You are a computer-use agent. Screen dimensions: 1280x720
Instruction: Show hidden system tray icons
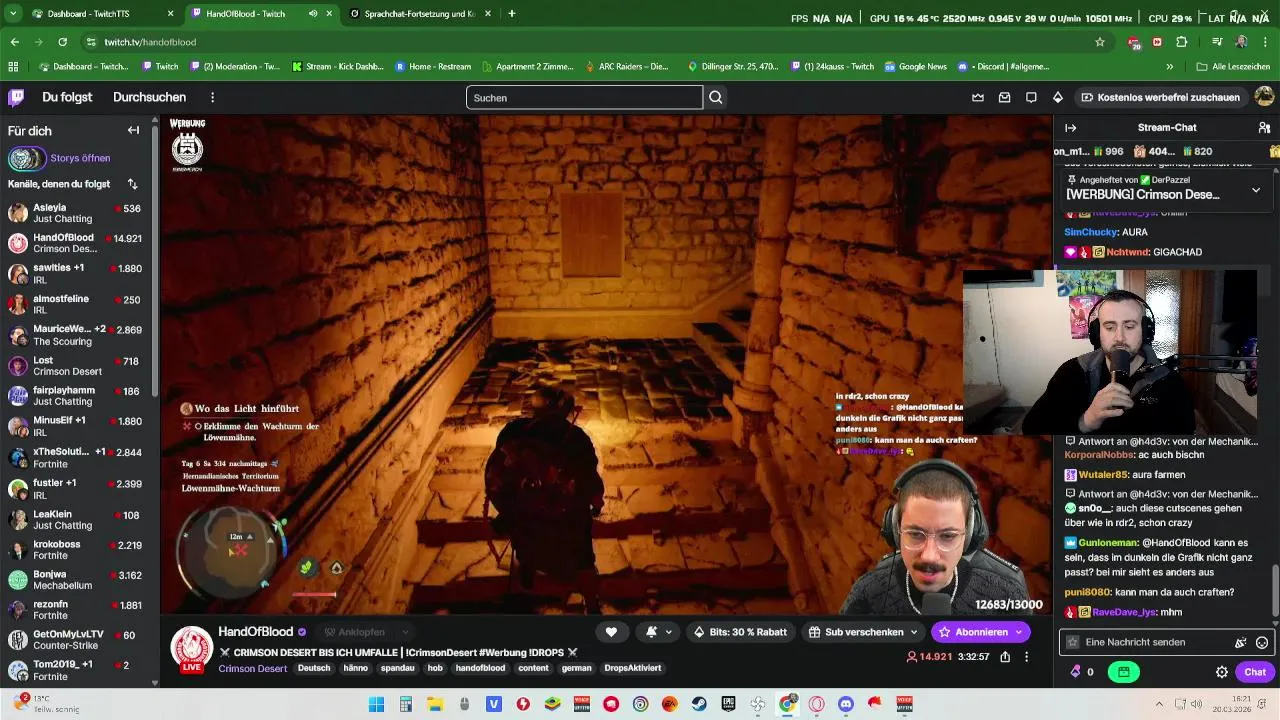coord(1159,704)
